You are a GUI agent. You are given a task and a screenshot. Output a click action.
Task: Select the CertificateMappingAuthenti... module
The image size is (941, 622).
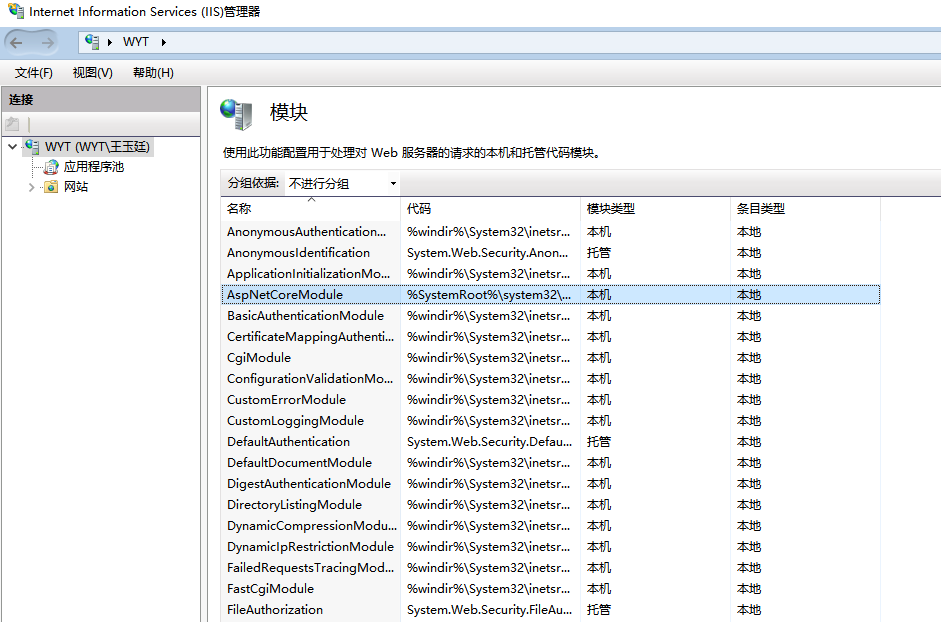[x=550, y=337]
